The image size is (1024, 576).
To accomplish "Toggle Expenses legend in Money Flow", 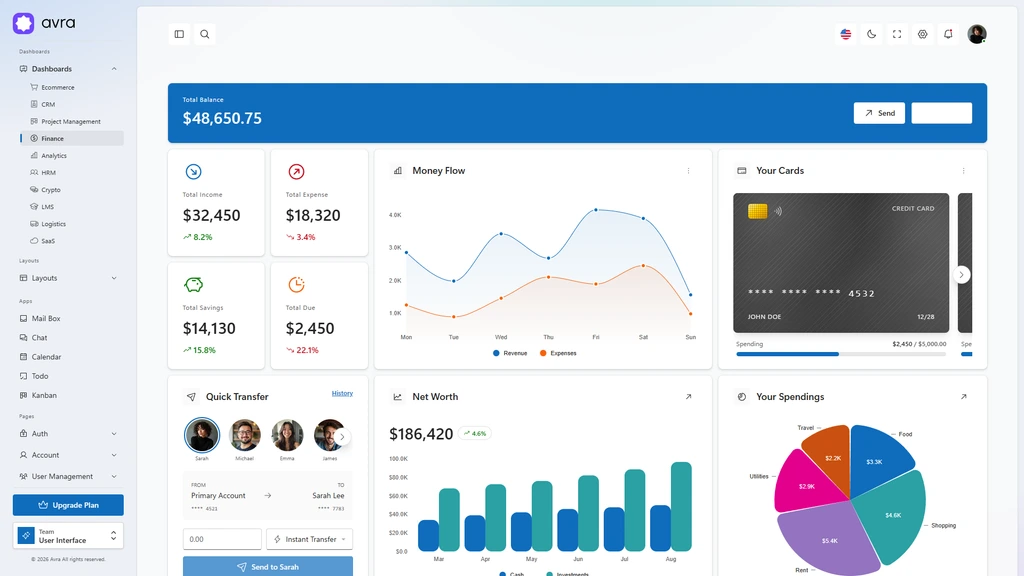I will 558,353.
